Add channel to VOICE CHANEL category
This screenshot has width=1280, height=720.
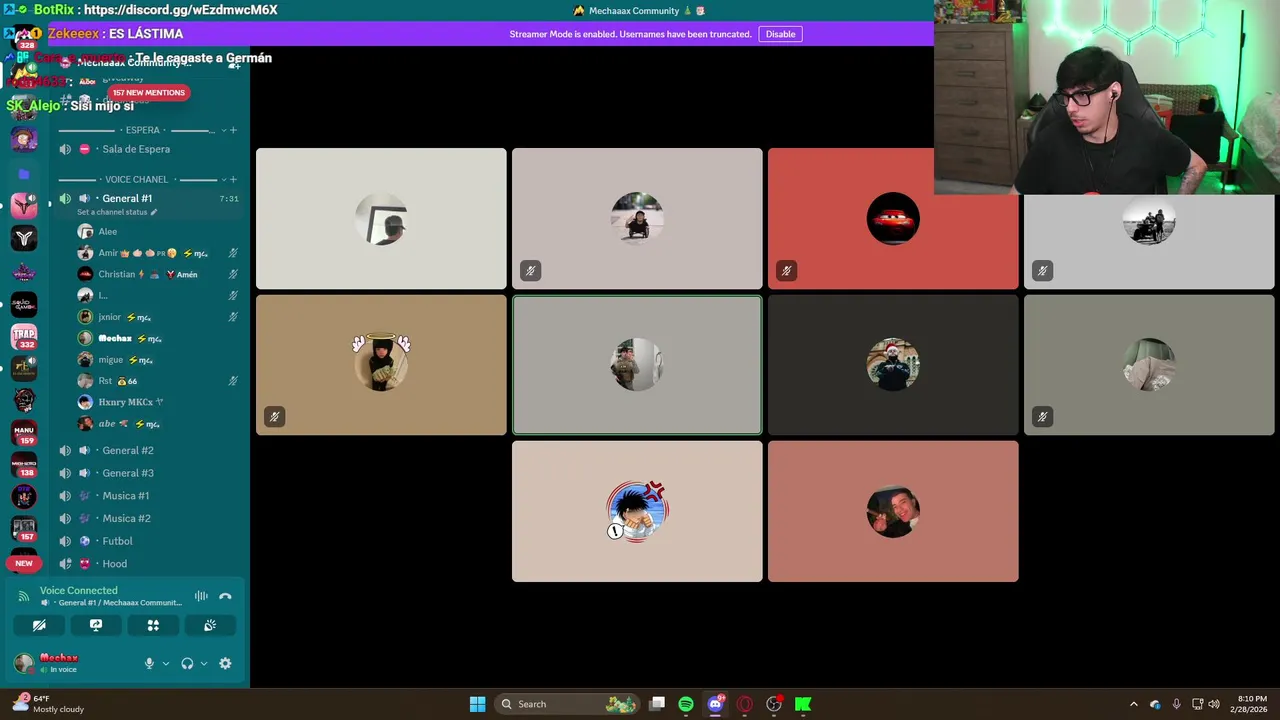tap(233, 180)
